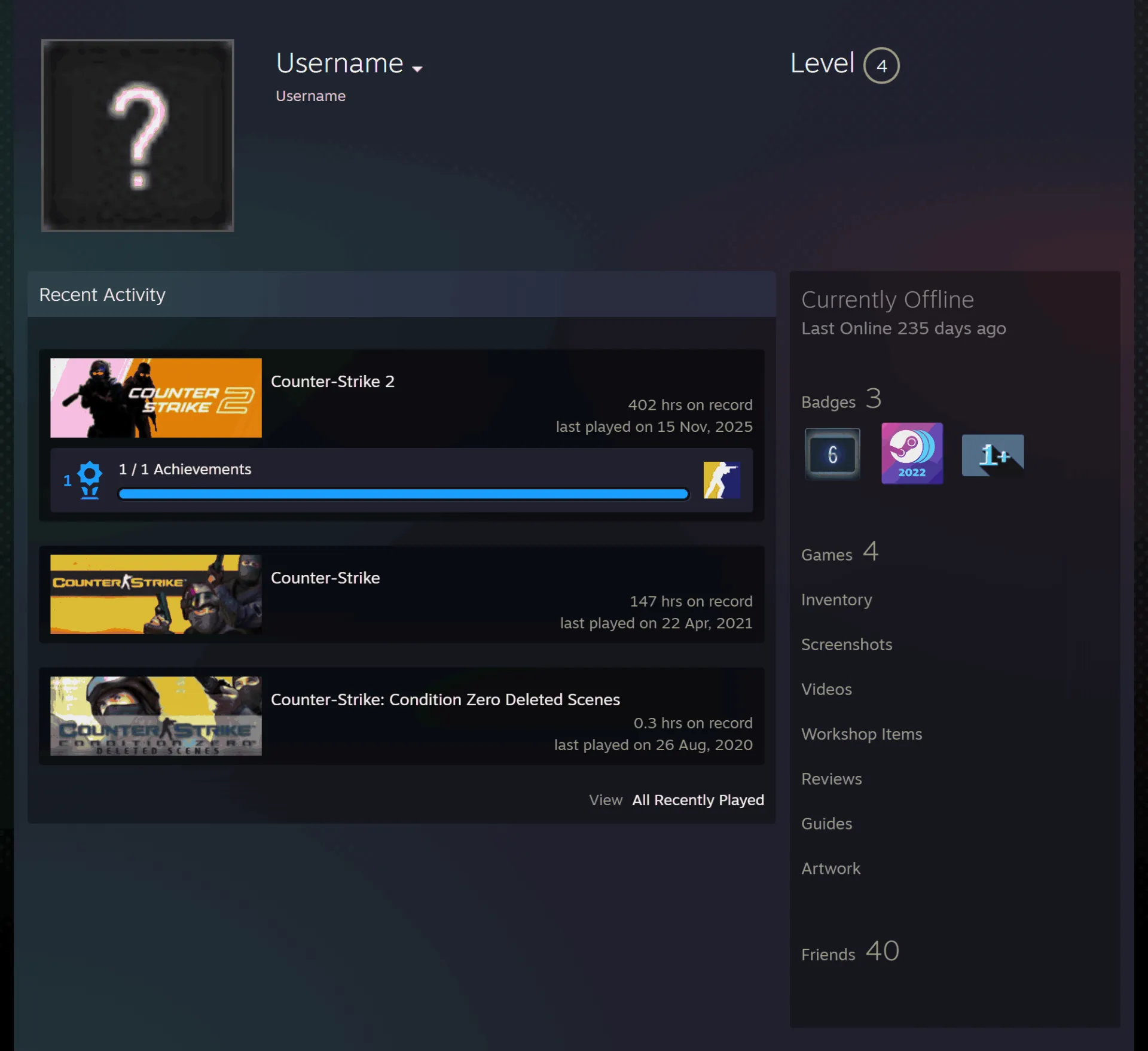The height and width of the screenshot is (1051, 1148).
Task: Open the Guides link
Action: (x=826, y=824)
